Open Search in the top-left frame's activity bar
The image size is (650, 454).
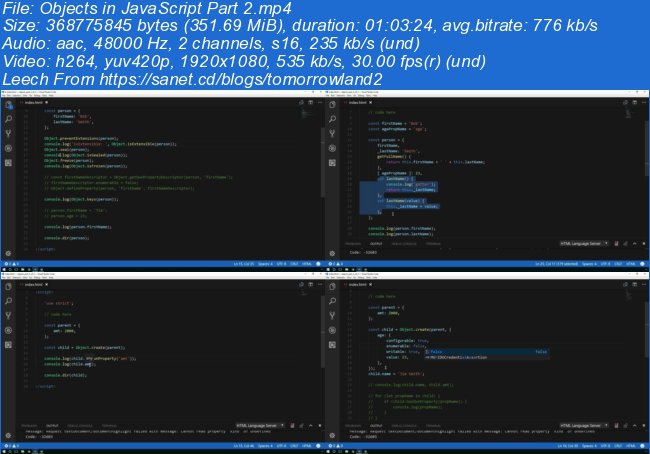(x=8, y=119)
